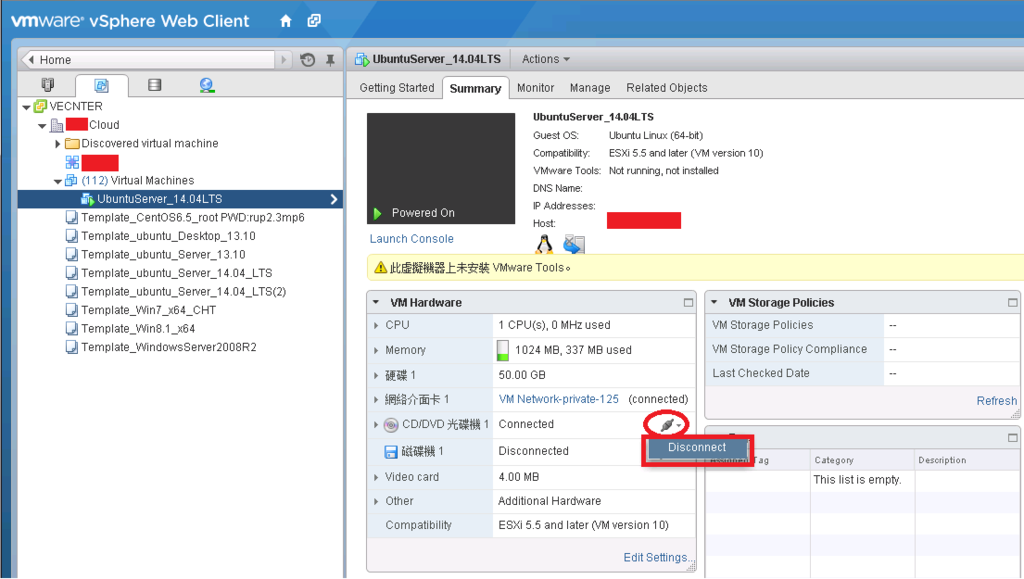The height and width of the screenshot is (579, 1024).
Task: Select the Summary tab
Action: pyautogui.click(x=475, y=89)
